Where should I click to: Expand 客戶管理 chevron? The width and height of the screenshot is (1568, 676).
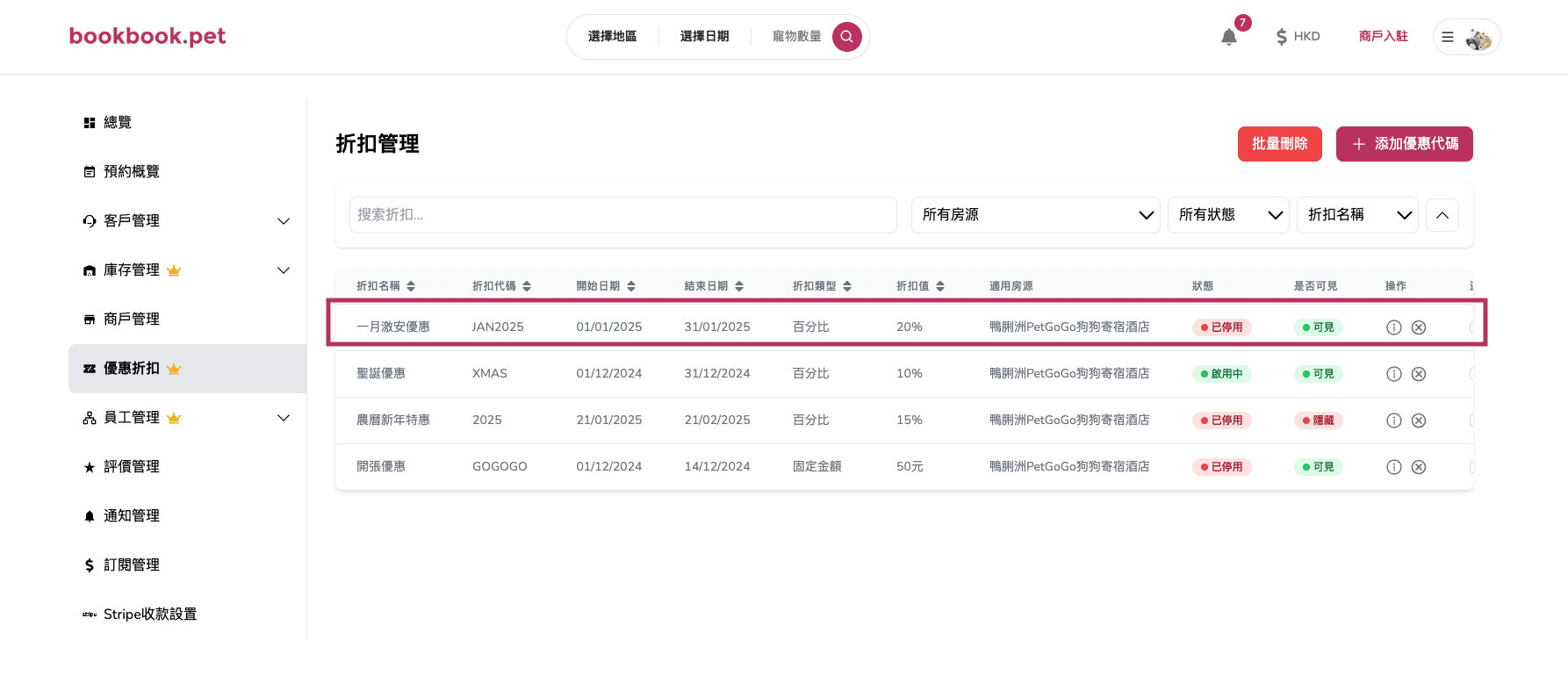click(284, 221)
